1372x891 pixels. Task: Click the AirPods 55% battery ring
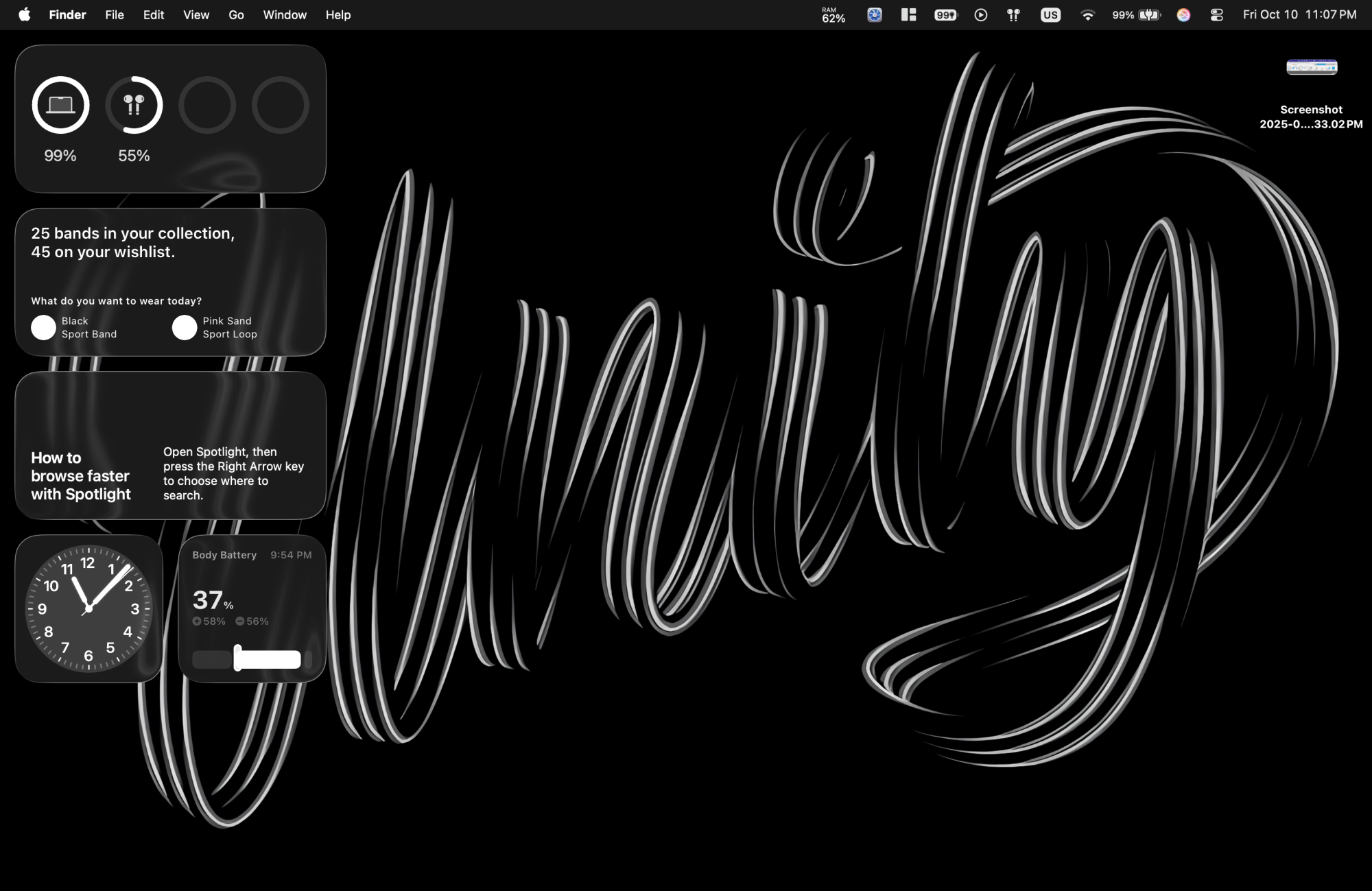[x=134, y=105]
